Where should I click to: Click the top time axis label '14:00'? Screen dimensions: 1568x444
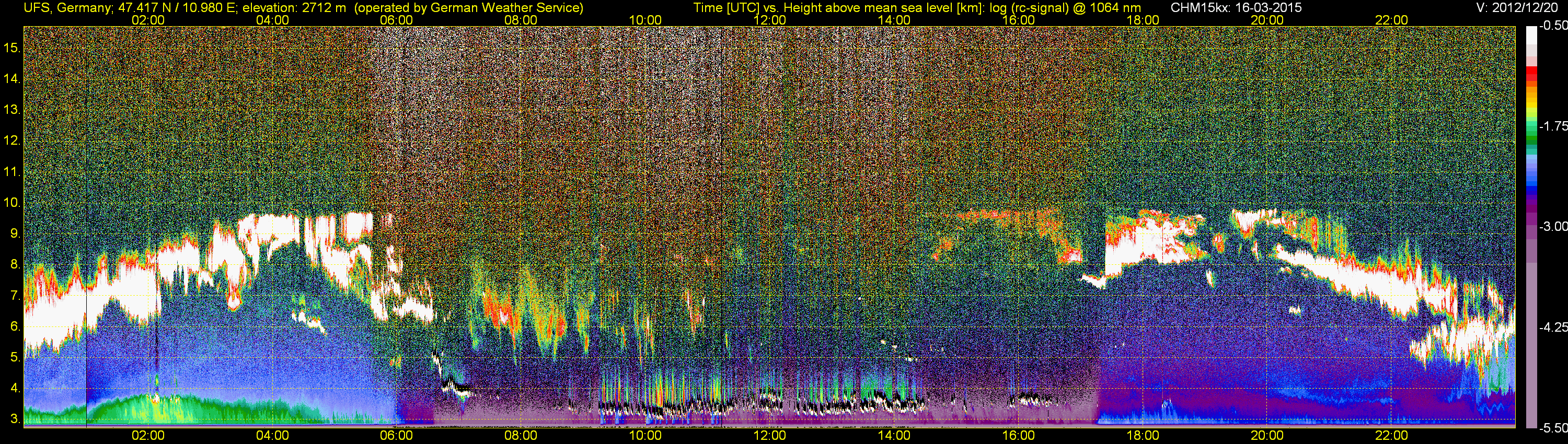tap(894, 20)
